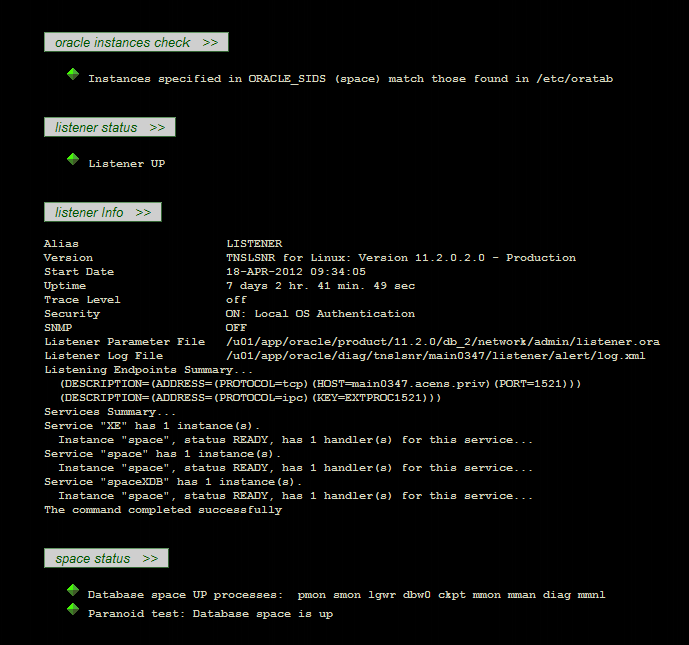Viewport: 689px width, 645px height.
Task: Toggle the listener Info section header
Action: click(x=103, y=212)
